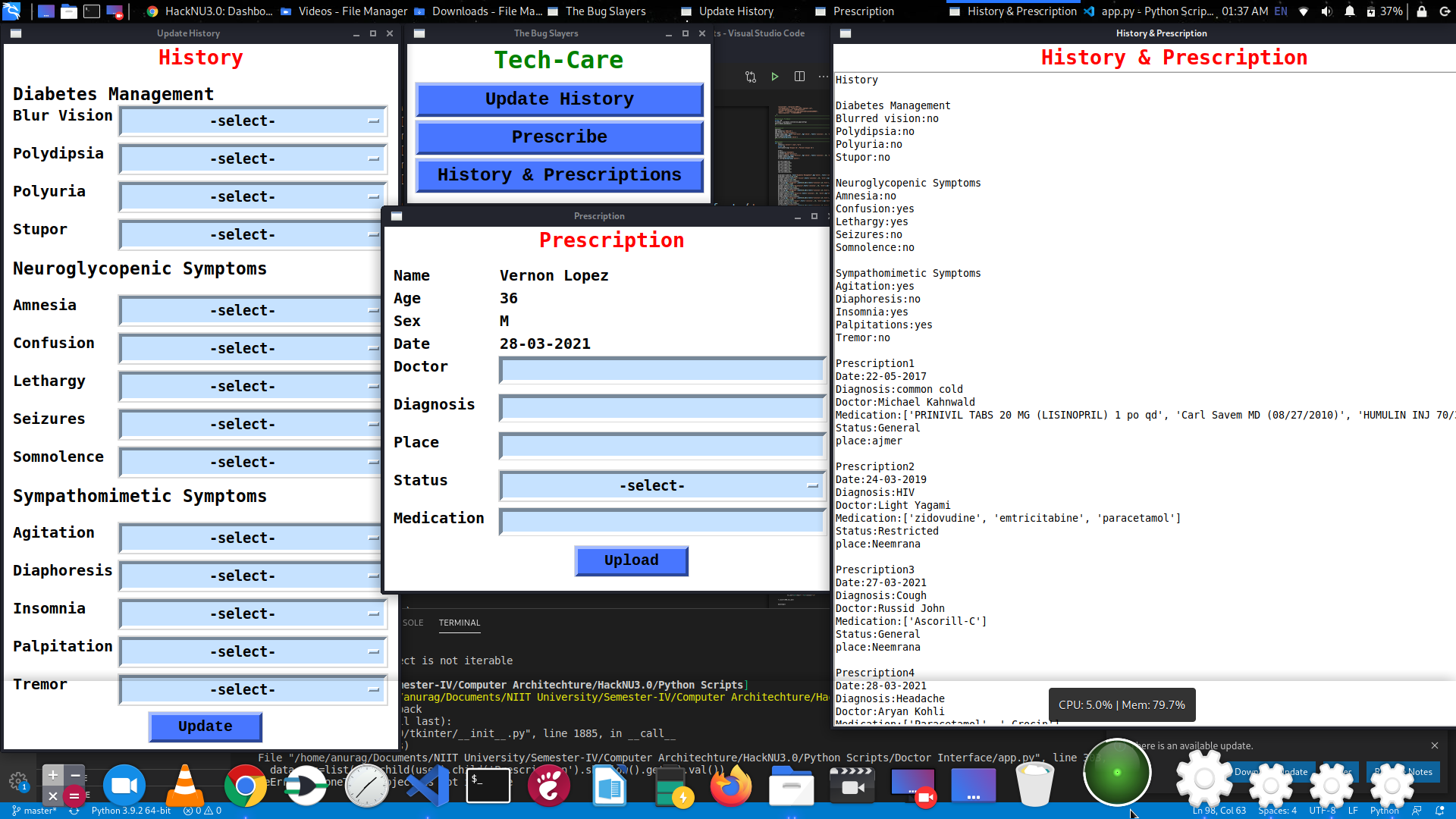Image resolution: width=1456 pixels, height=819 pixels.
Task: Open the Status dropdown in the Prescription form
Action: 661,485
